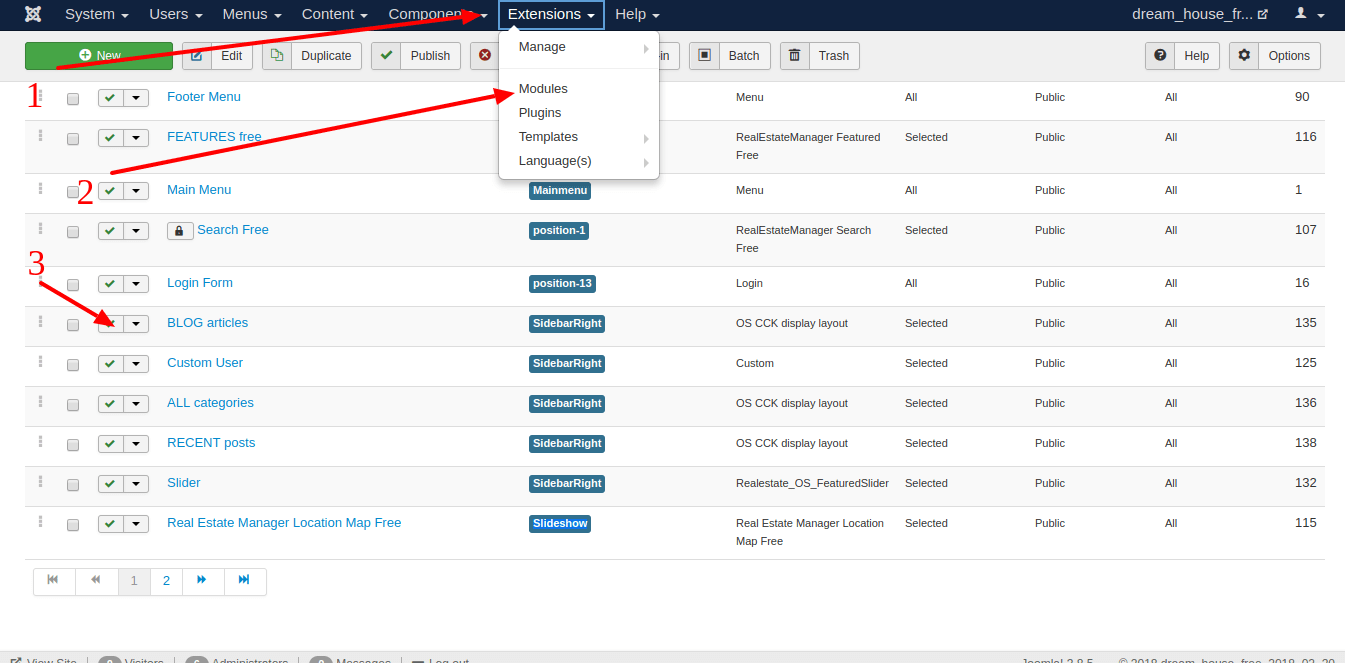Click reorder handle of BLOG articles row
This screenshot has height=663, width=1345.
(x=40, y=321)
